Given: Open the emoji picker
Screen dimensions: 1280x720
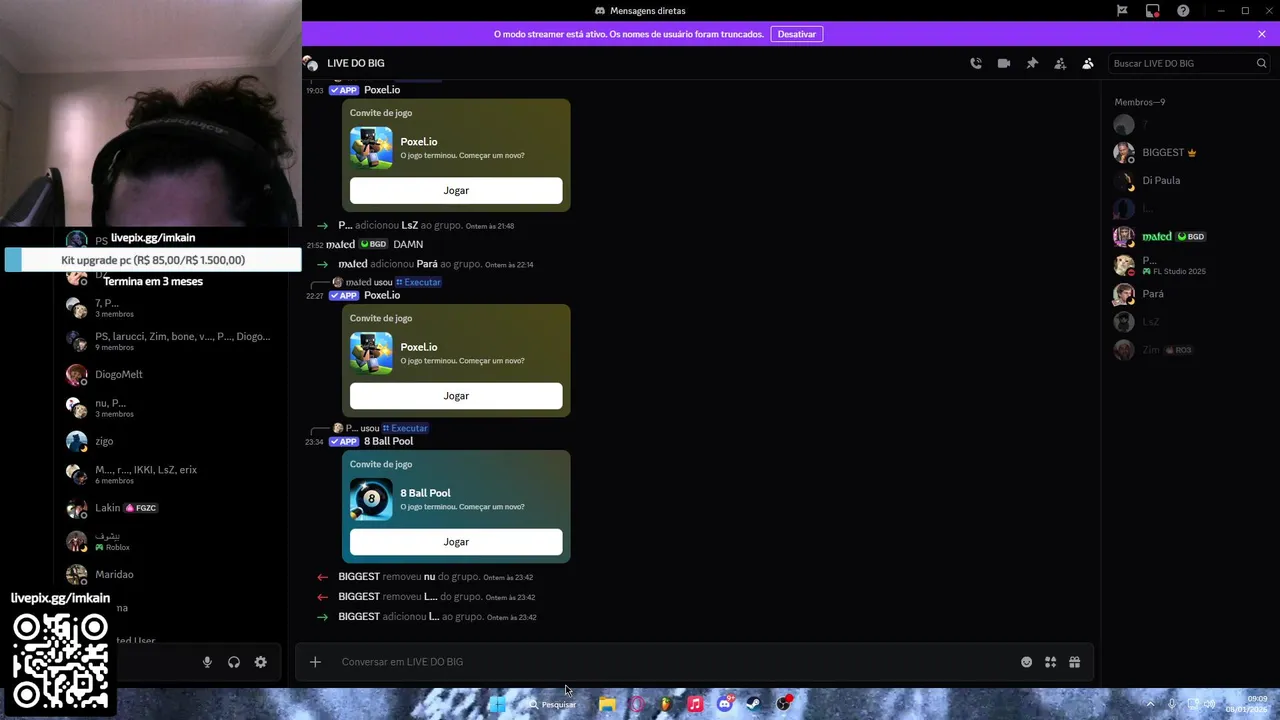Looking at the screenshot, I should click(x=1026, y=662).
